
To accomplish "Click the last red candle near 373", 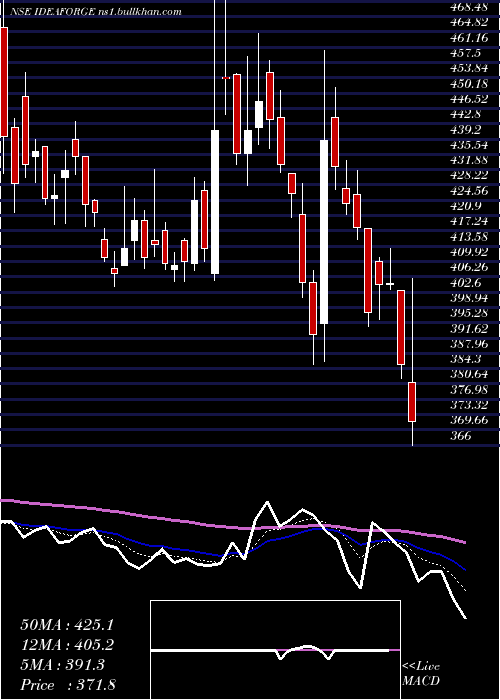I will pos(412,402).
